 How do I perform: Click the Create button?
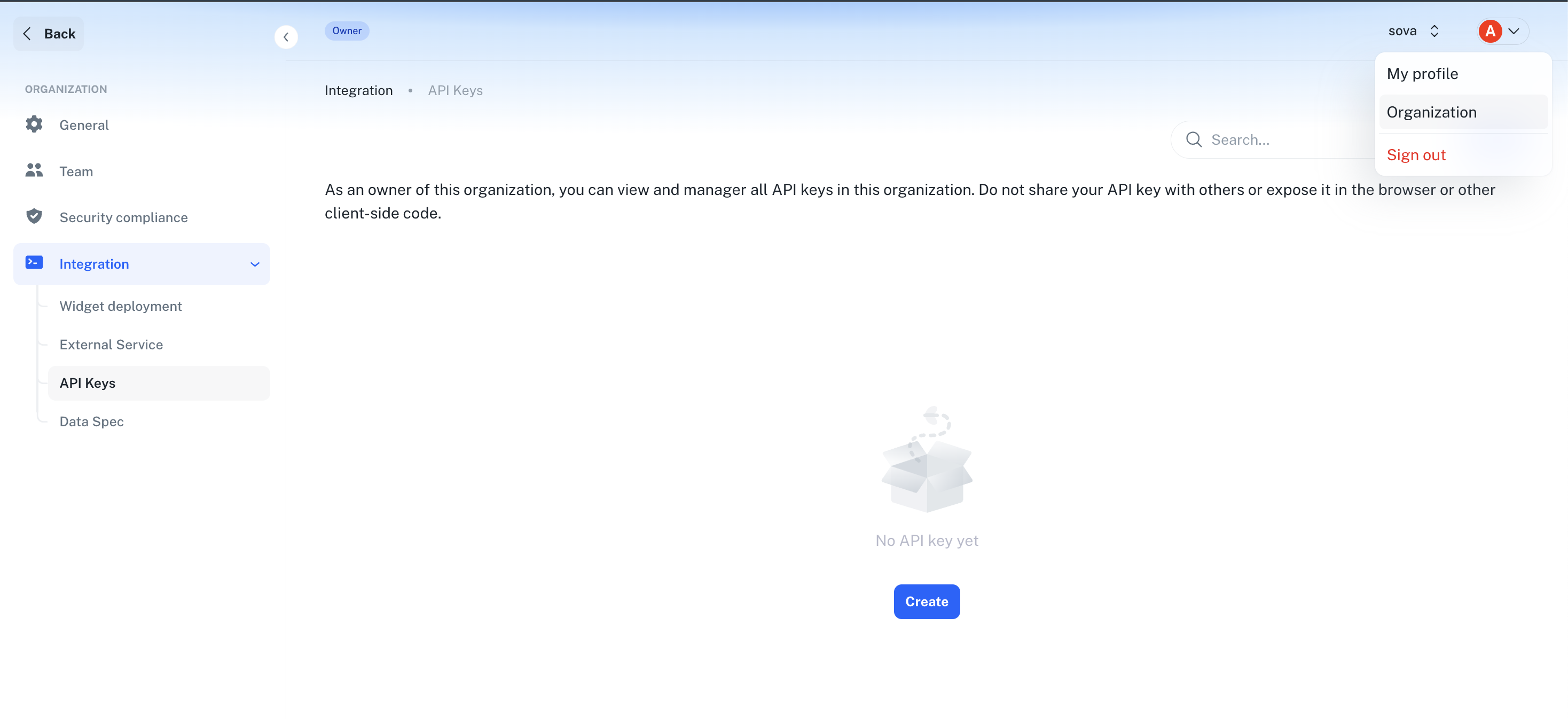coord(927,601)
